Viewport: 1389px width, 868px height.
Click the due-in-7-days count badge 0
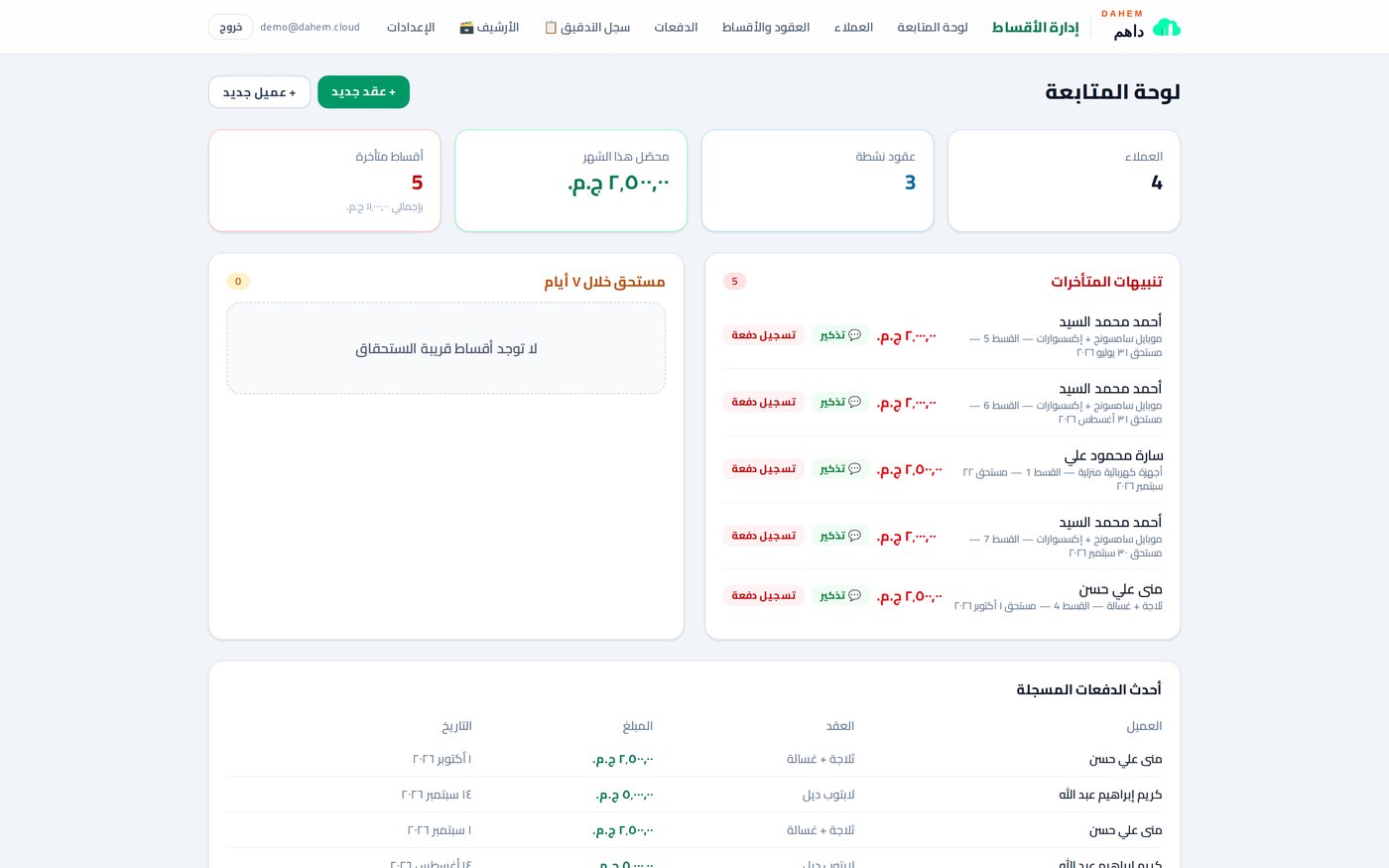(x=238, y=282)
